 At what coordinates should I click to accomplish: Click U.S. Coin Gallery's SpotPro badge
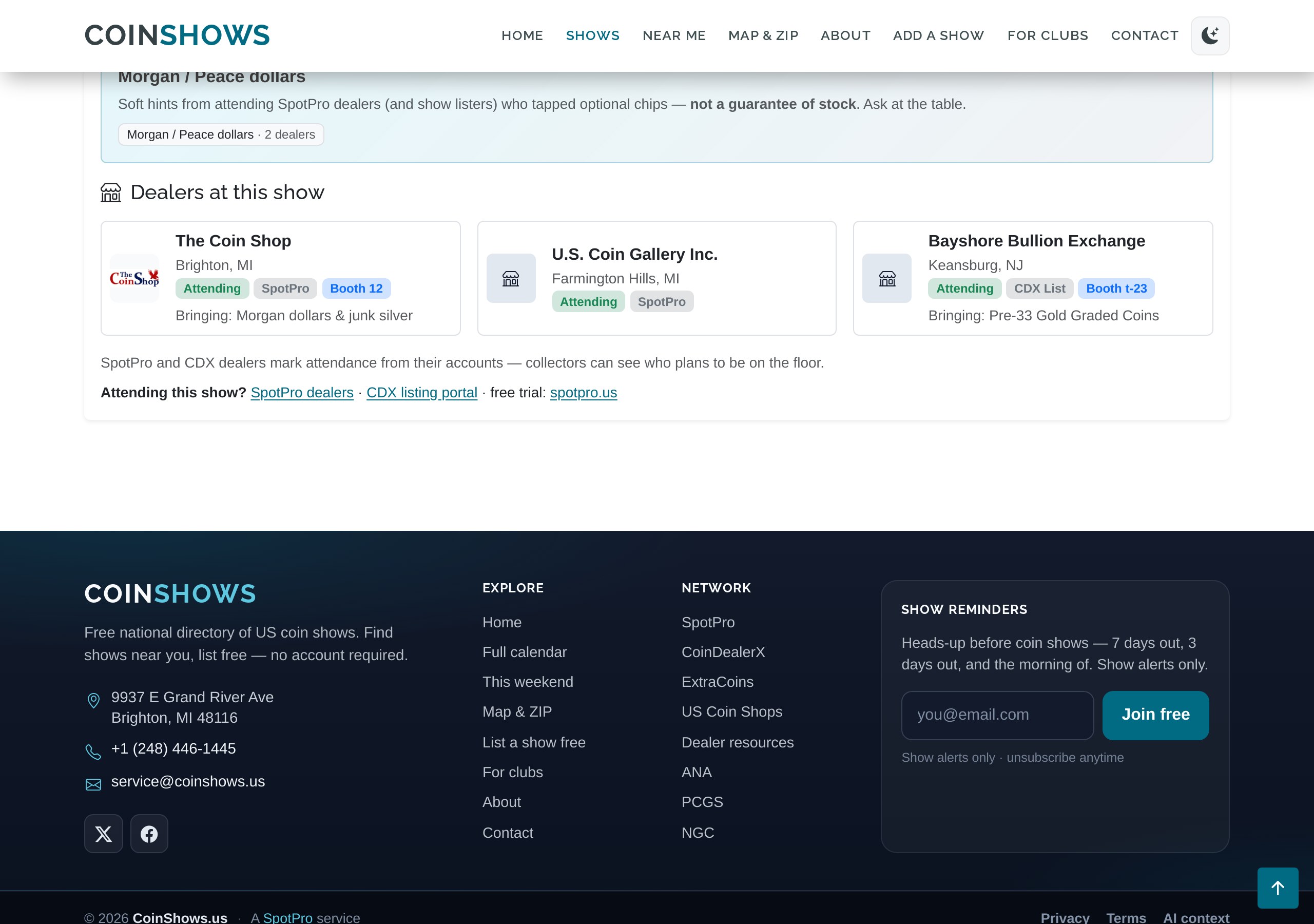coord(662,302)
